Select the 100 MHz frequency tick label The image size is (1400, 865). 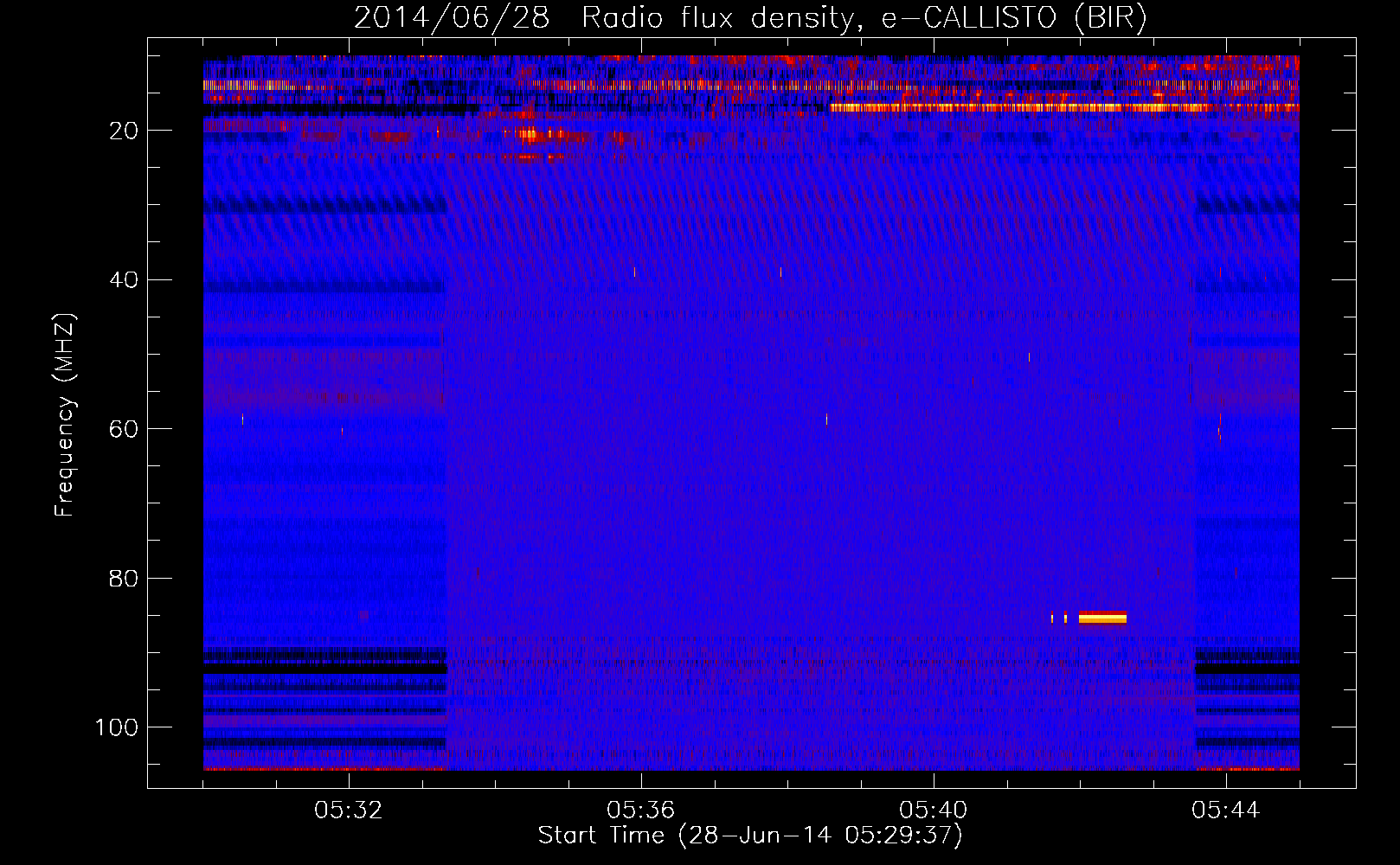(117, 727)
